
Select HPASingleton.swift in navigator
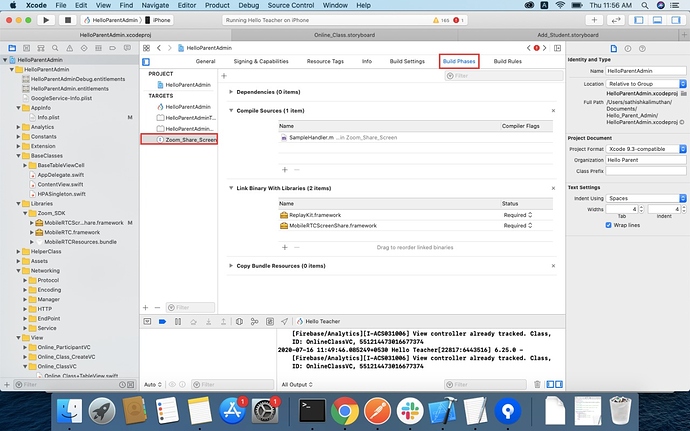61,194
